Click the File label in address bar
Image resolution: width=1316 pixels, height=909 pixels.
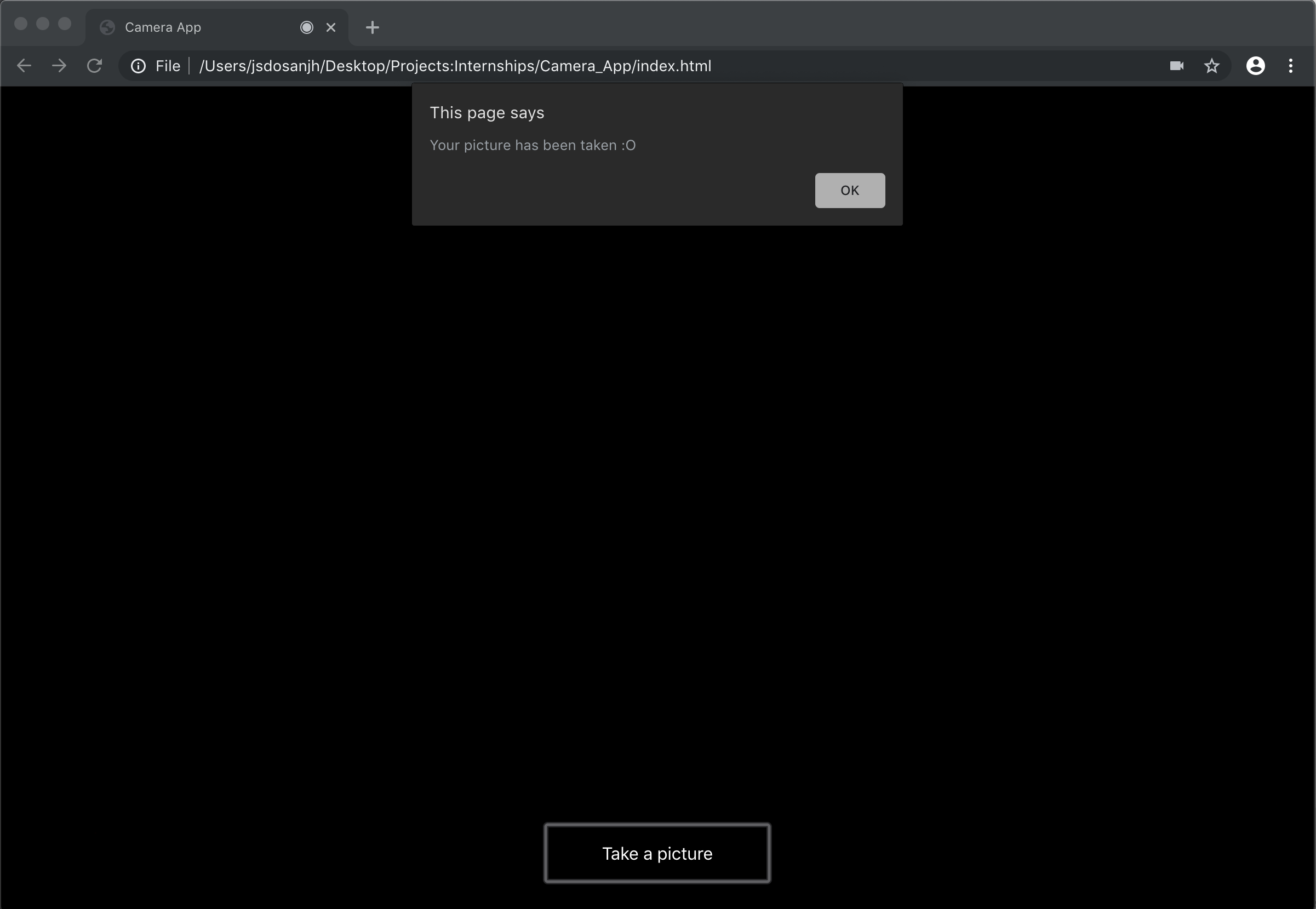point(168,66)
